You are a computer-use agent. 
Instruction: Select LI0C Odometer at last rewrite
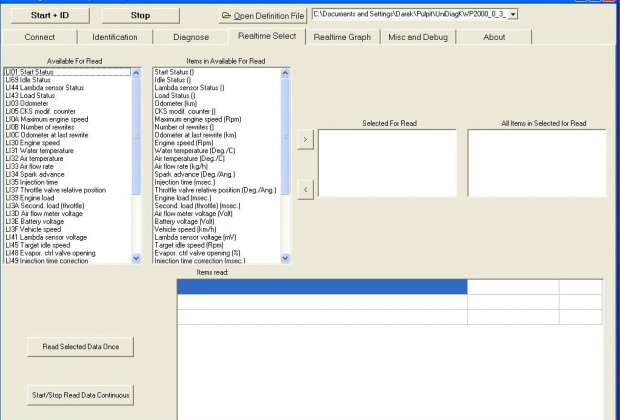67,135
